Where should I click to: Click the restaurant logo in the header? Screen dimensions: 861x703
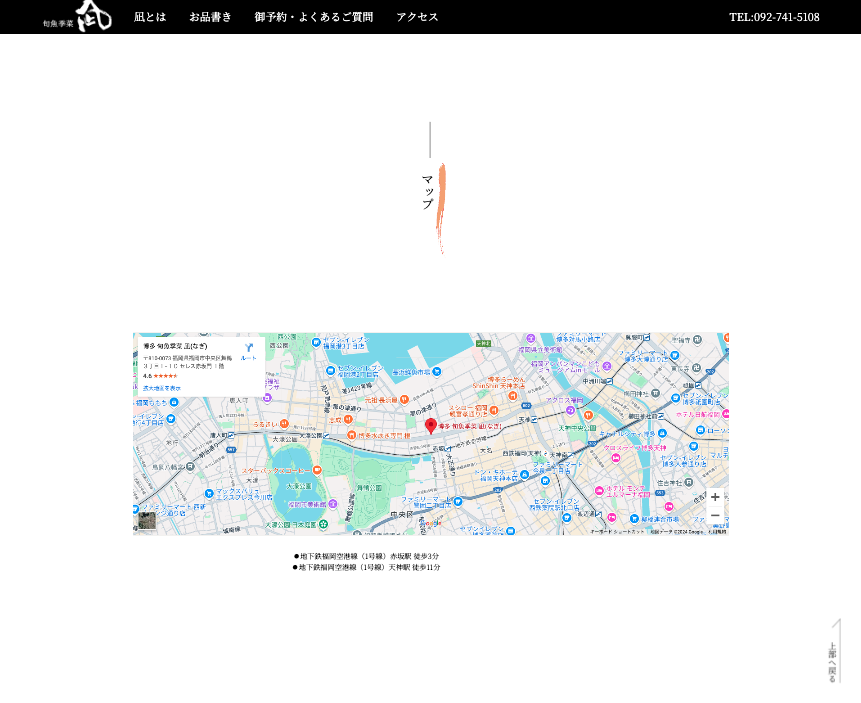click(x=78, y=17)
